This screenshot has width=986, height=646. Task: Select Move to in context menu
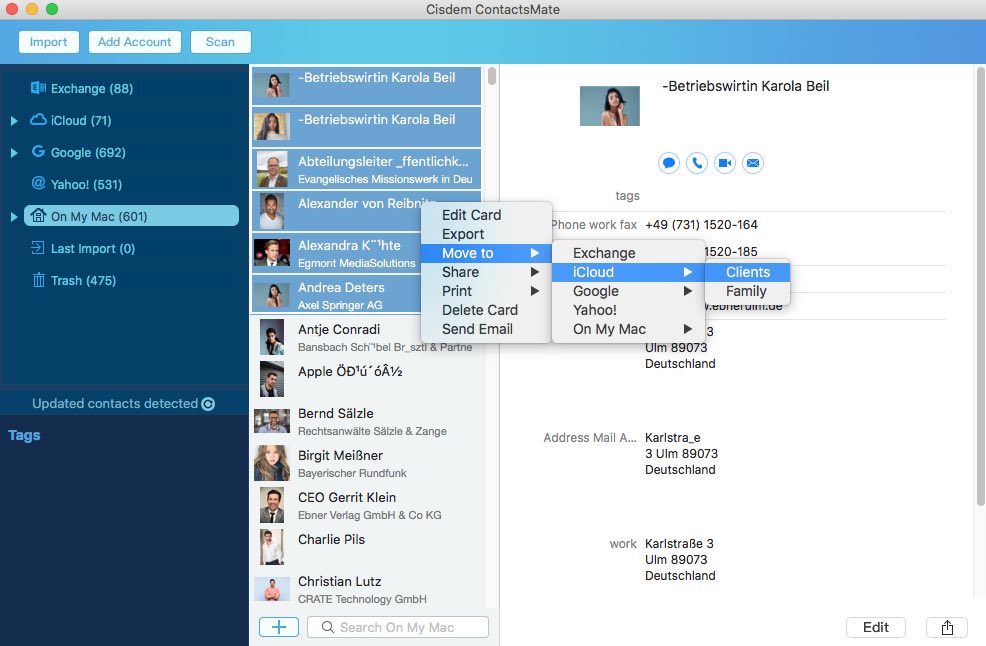pyautogui.click(x=486, y=253)
